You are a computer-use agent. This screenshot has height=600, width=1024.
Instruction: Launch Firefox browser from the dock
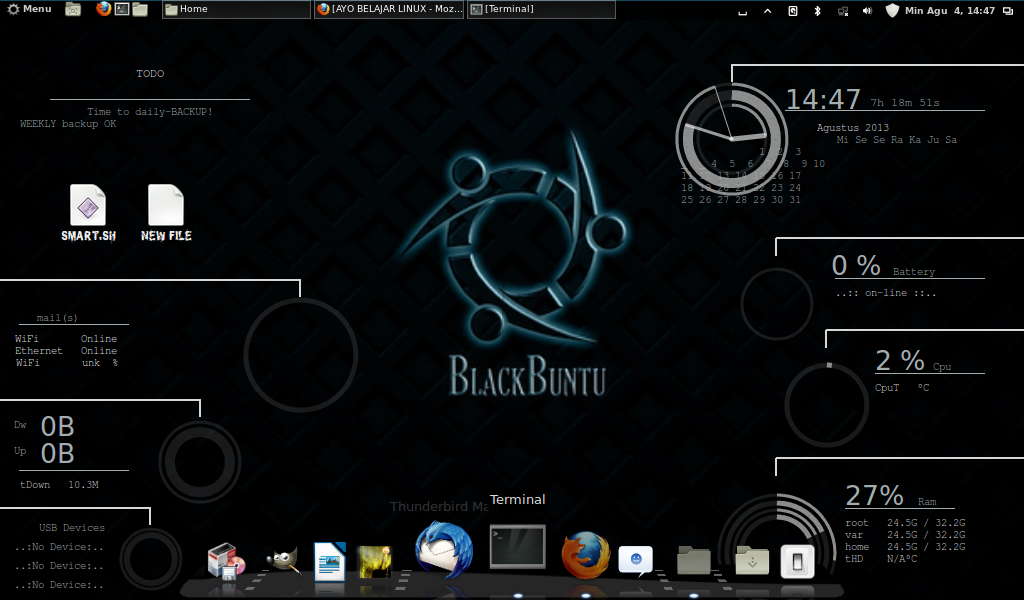click(x=588, y=555)
